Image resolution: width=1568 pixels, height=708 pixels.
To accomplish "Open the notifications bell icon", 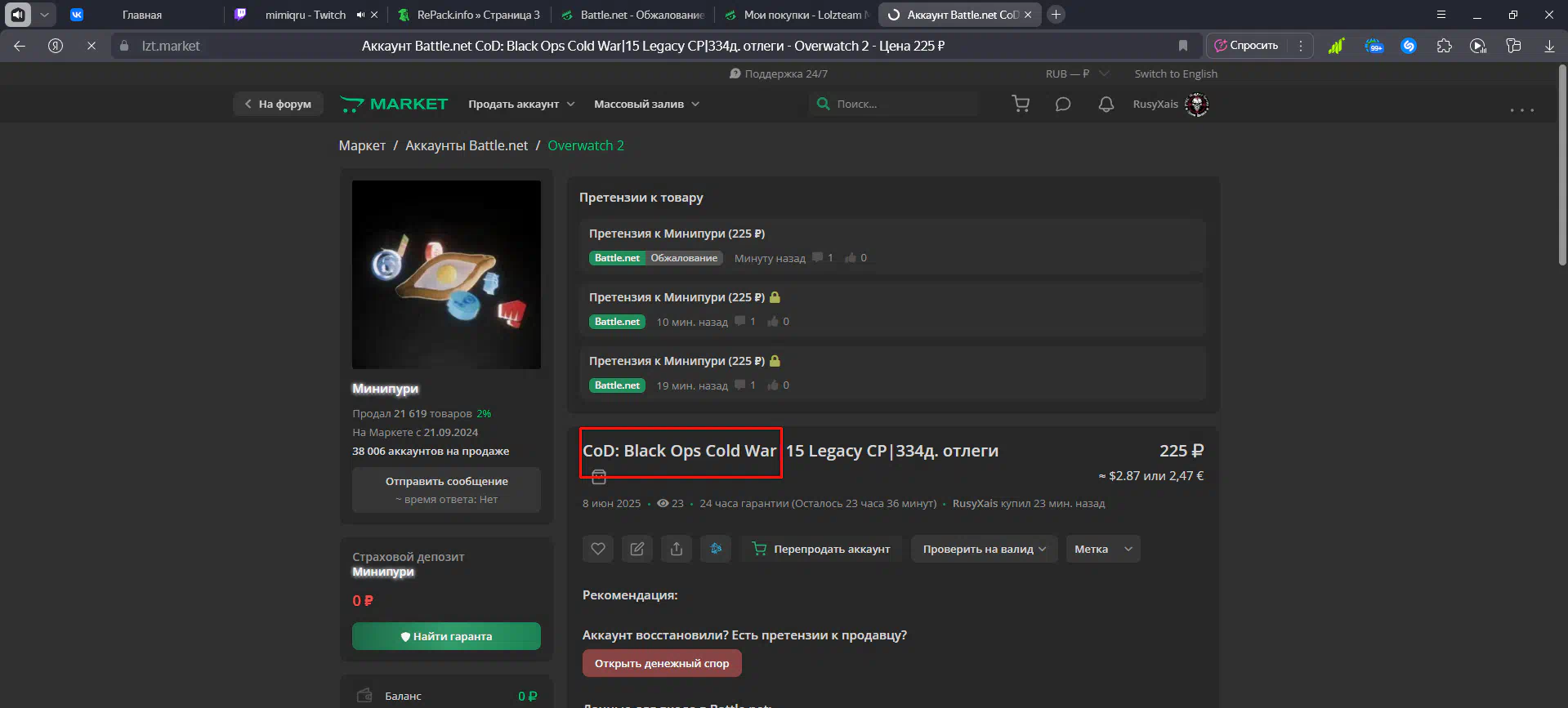I will [x=1106, y=104].
